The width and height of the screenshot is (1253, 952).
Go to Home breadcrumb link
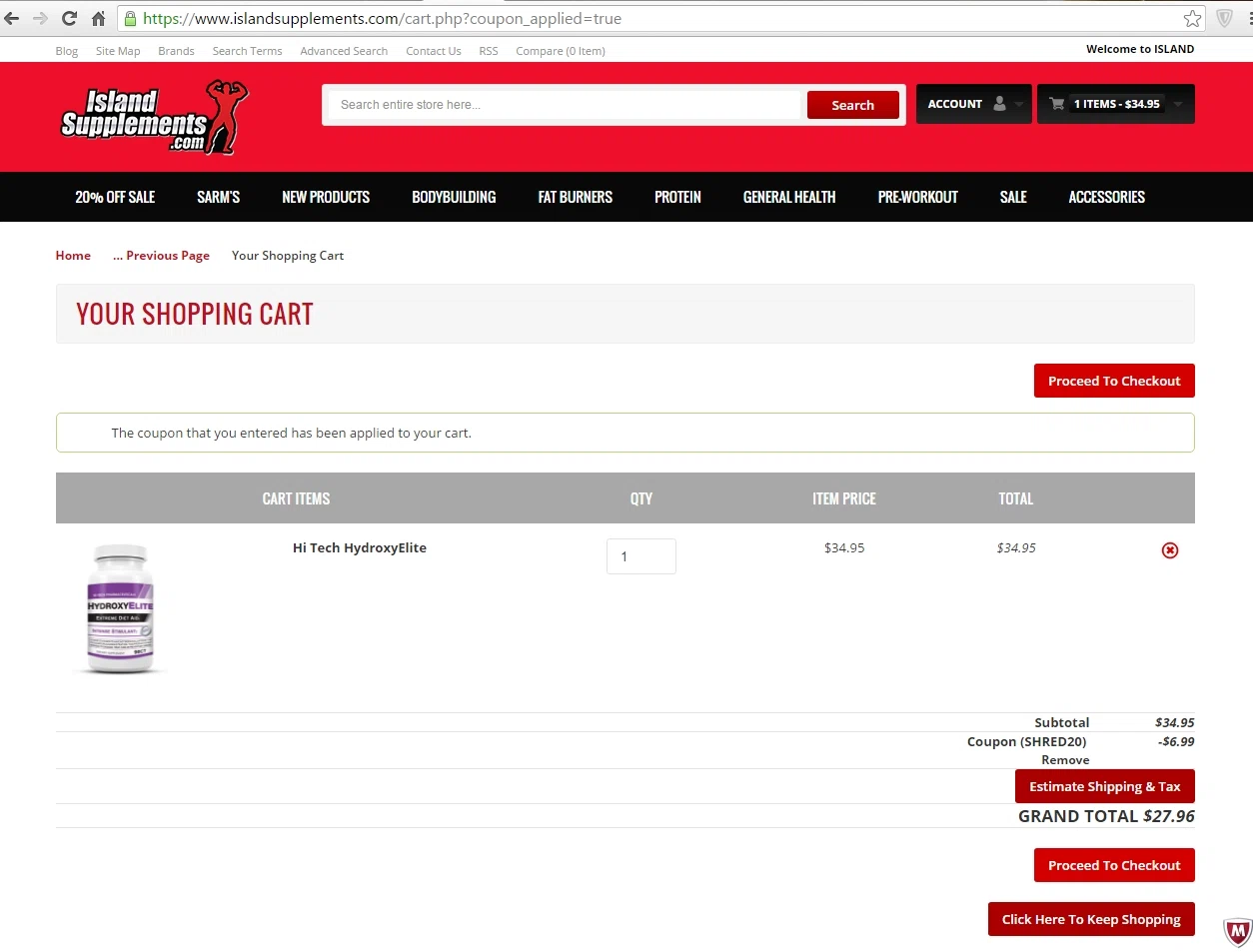pos(73,256)
